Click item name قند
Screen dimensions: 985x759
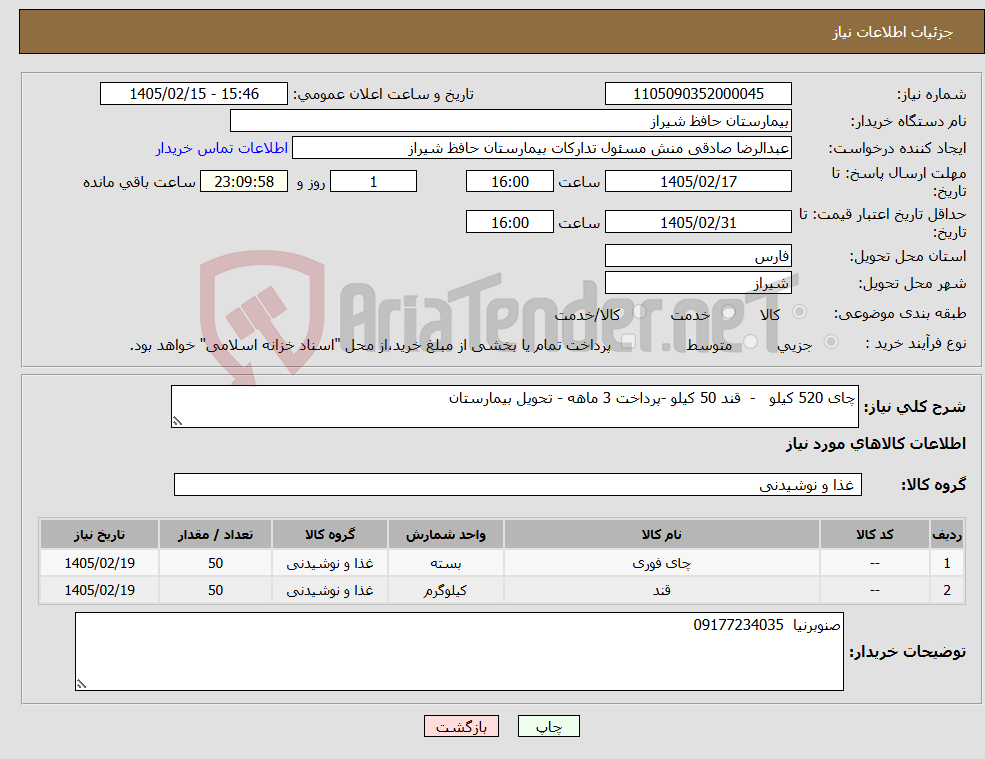point(661,590)
